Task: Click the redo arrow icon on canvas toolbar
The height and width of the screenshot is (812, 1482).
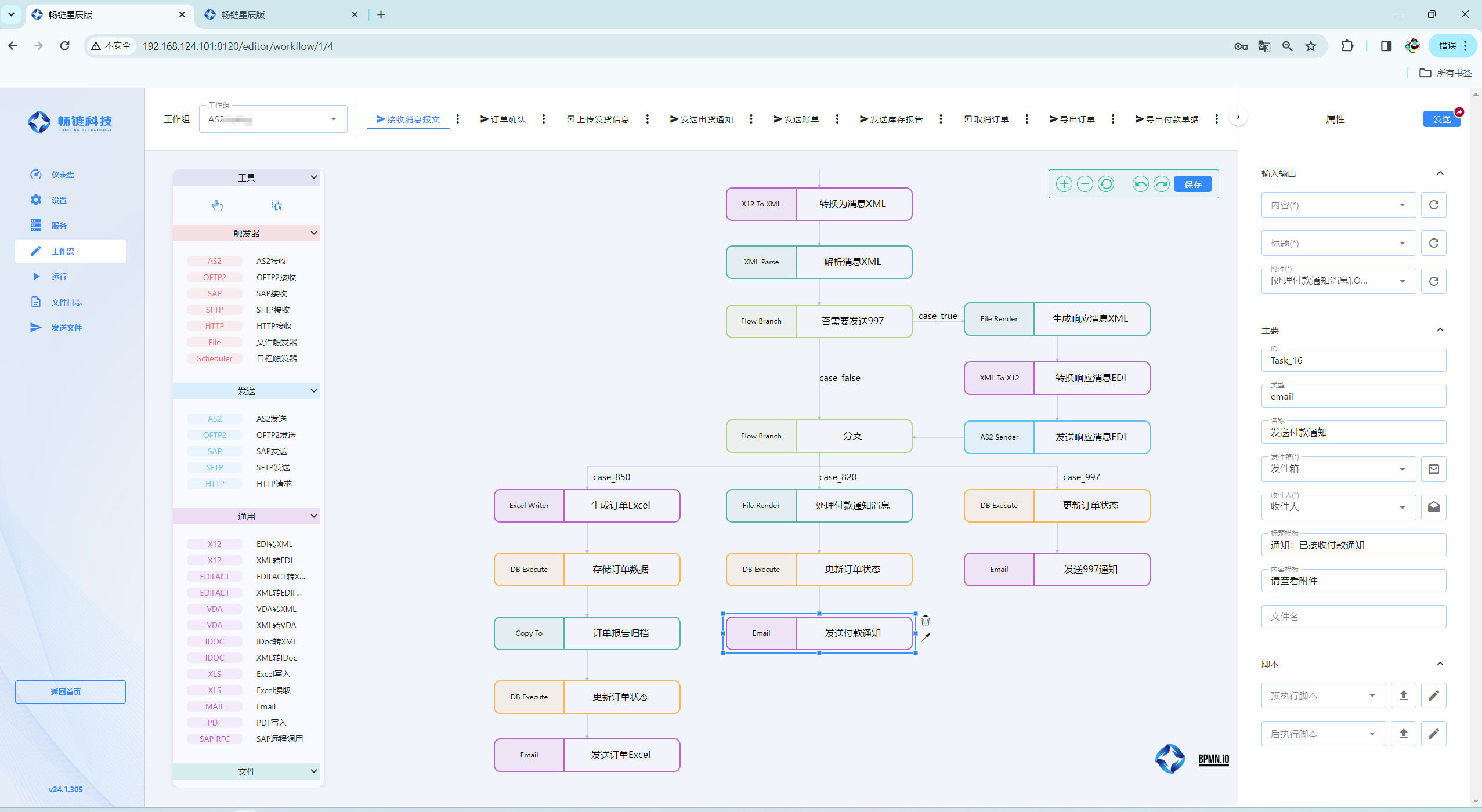Action: pyautogui.click(x=1162, y=184)
